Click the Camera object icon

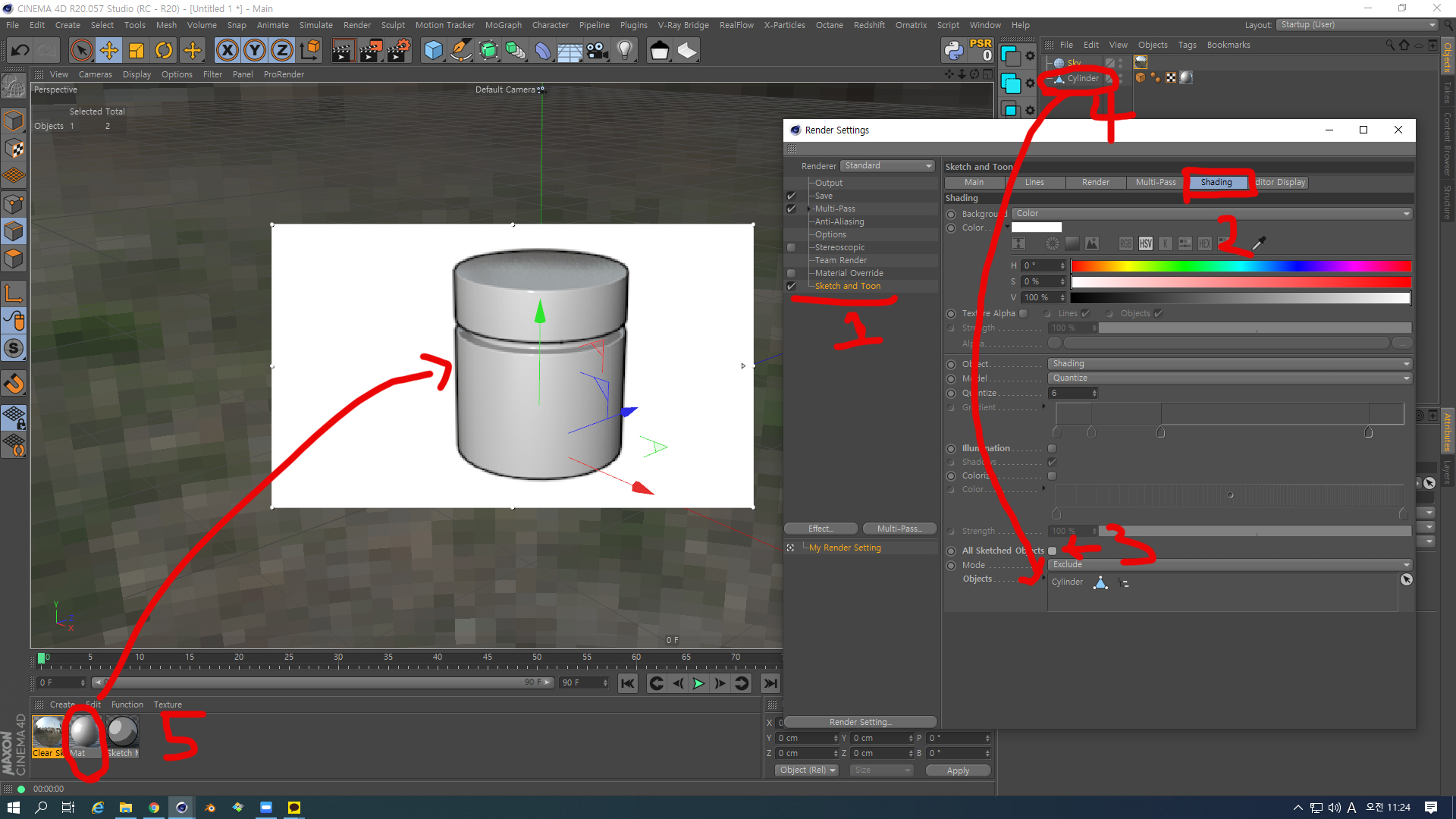point(598,51)
